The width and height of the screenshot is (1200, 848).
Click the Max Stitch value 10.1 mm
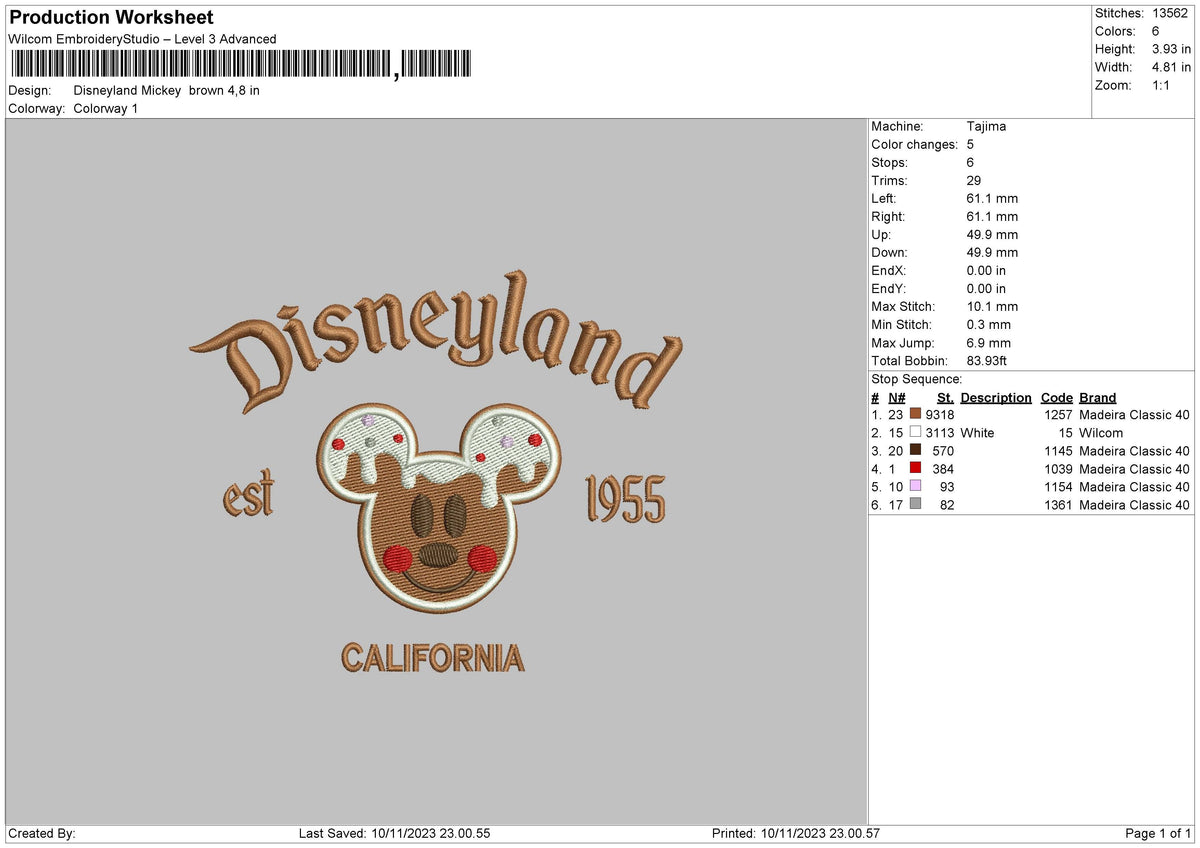pyautogui.click(x=993, y=306)
